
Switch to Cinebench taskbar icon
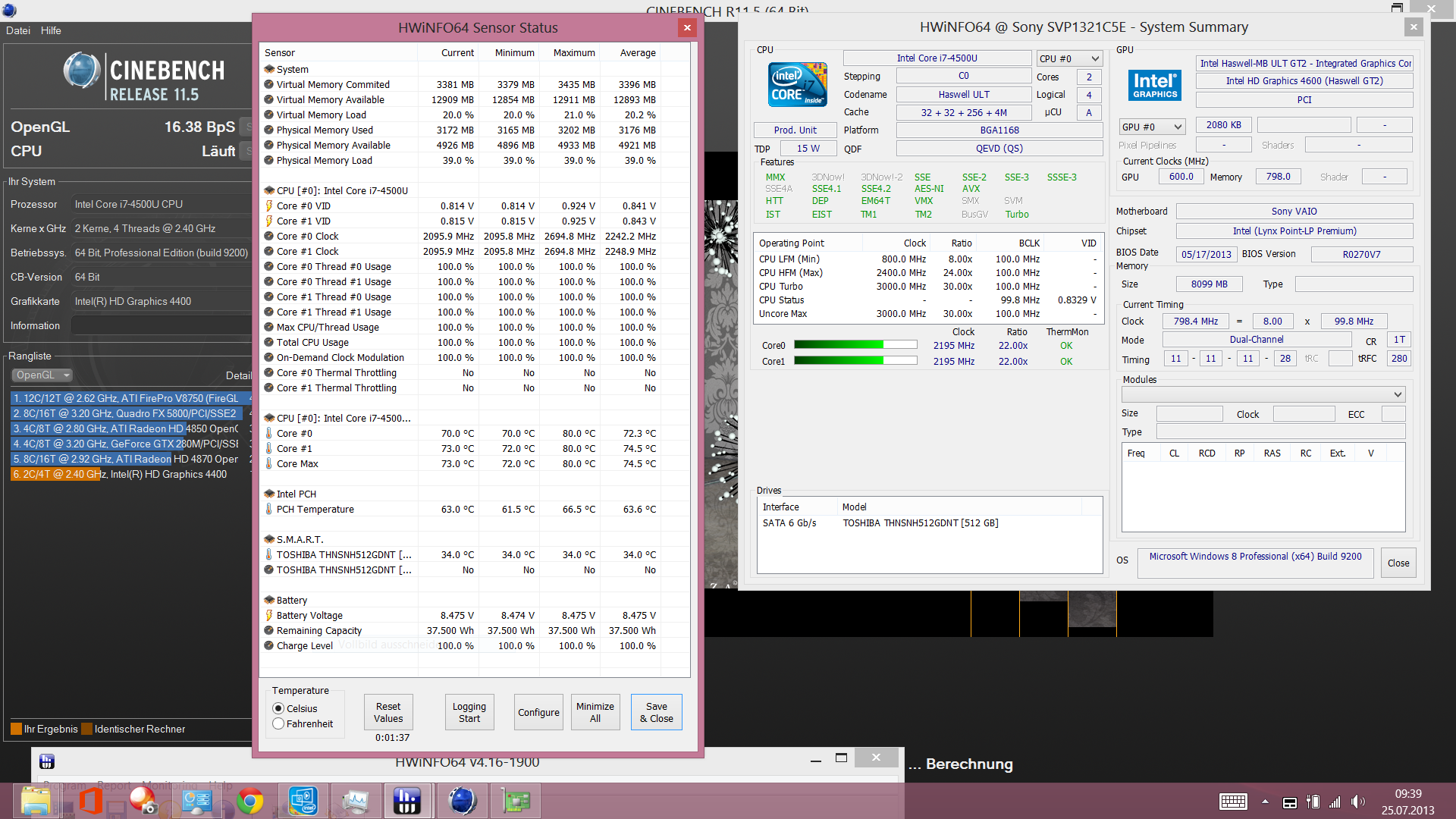coord(462,801)
